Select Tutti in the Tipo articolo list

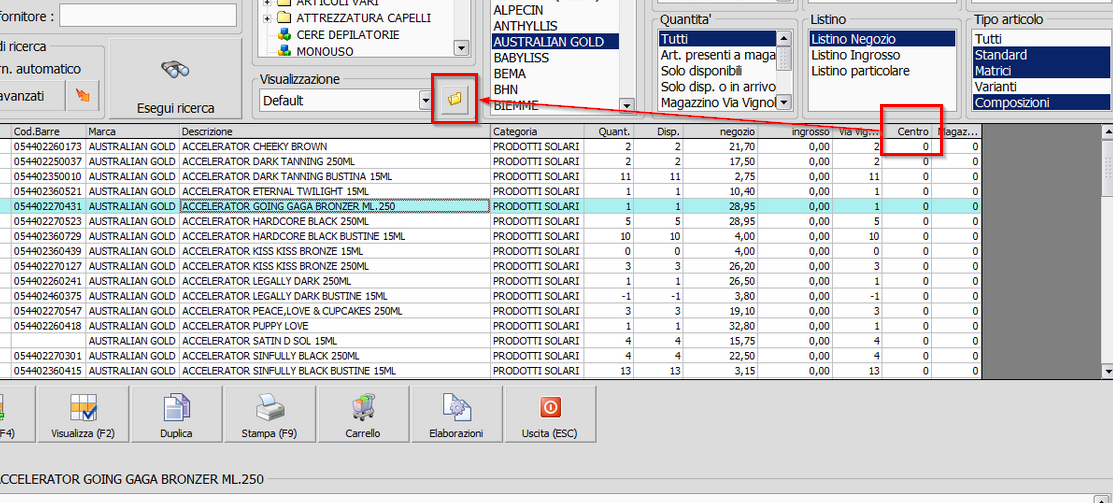pos(1042,39)
